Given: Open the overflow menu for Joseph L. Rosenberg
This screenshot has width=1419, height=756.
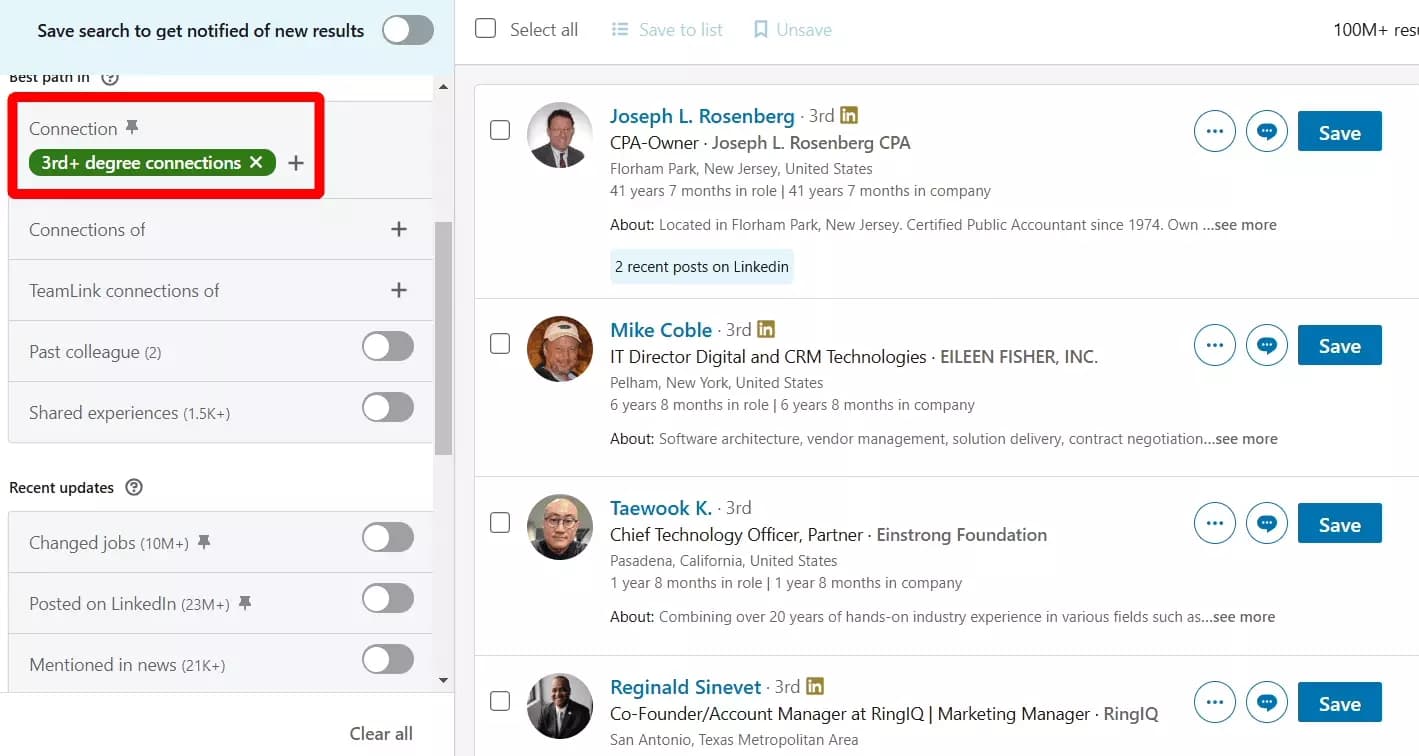Looking at the screenshot, I should (1214, 131).
